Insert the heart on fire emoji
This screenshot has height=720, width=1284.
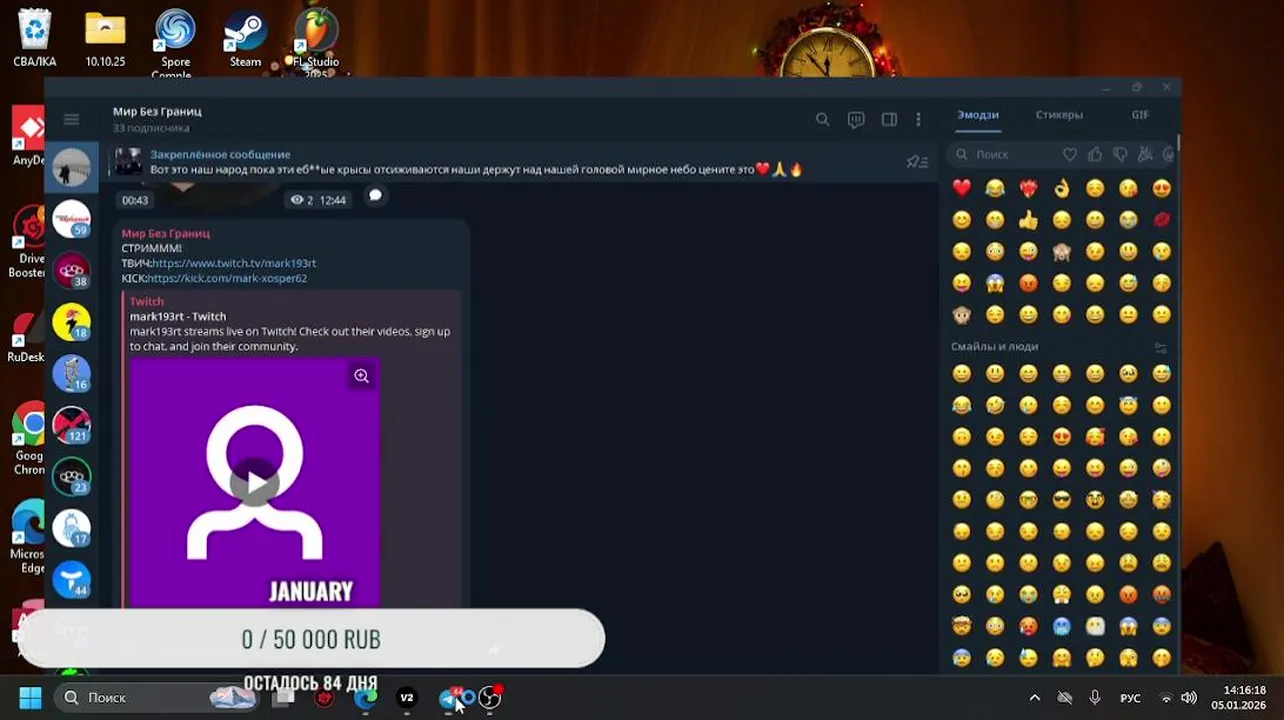(1028, 188)
